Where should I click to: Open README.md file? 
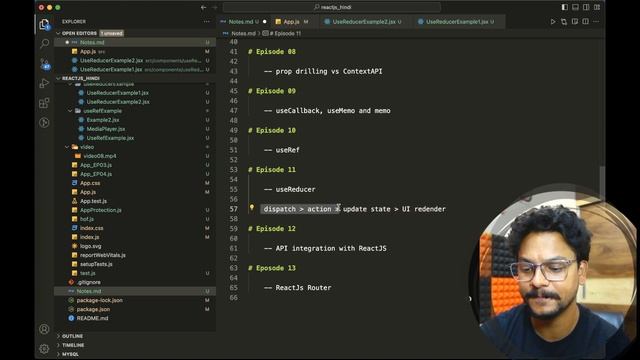[92, 317]
